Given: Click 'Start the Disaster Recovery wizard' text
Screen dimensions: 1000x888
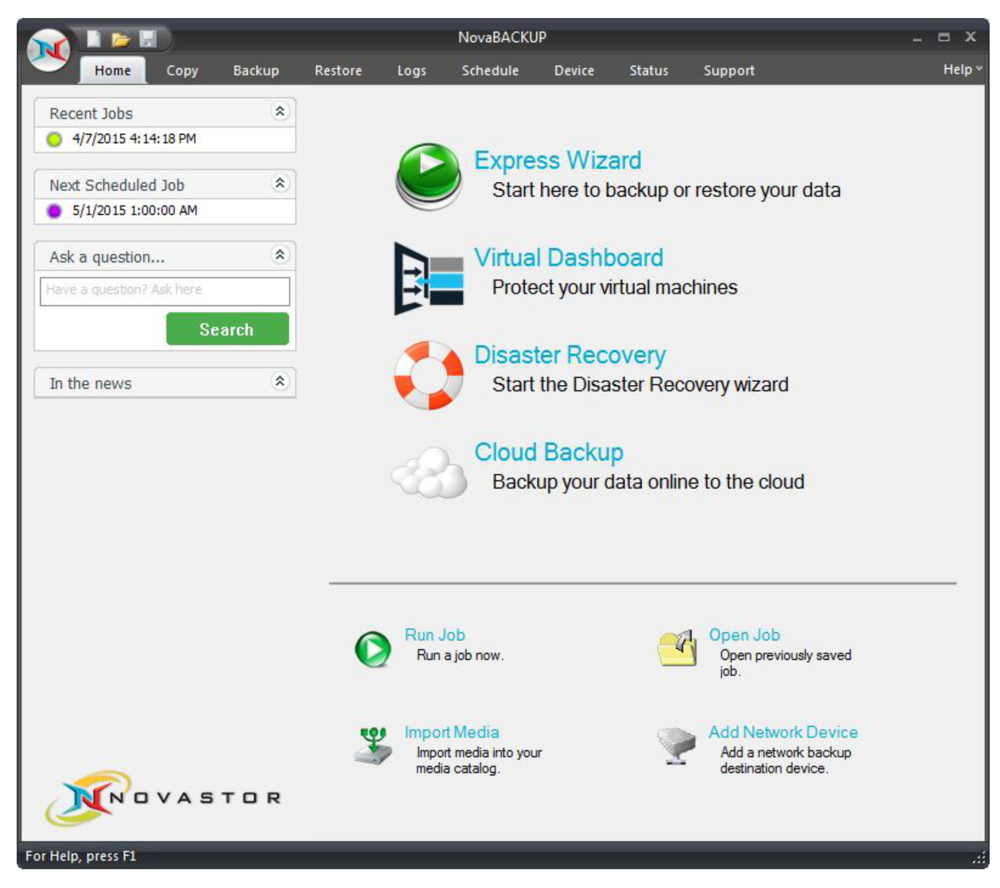Looking at the screenshot, I should coord(640,385).
